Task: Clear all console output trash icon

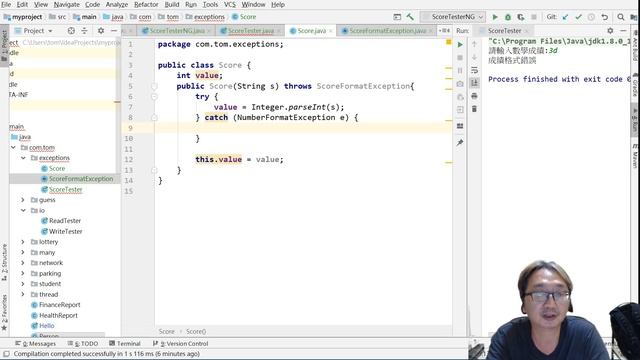Action: pos(474,109)
